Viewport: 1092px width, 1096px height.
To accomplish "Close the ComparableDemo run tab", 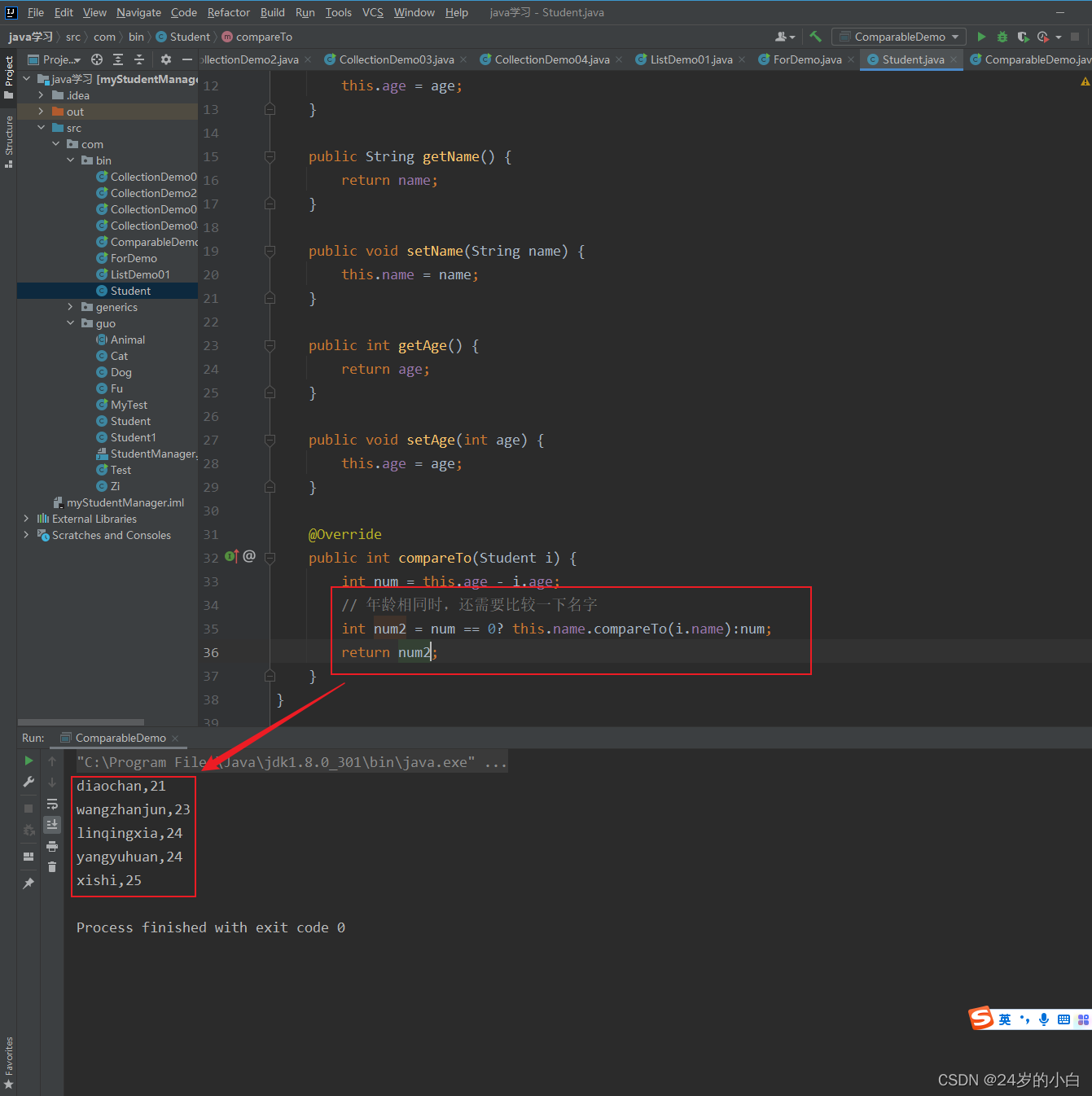I will [175, 738].
